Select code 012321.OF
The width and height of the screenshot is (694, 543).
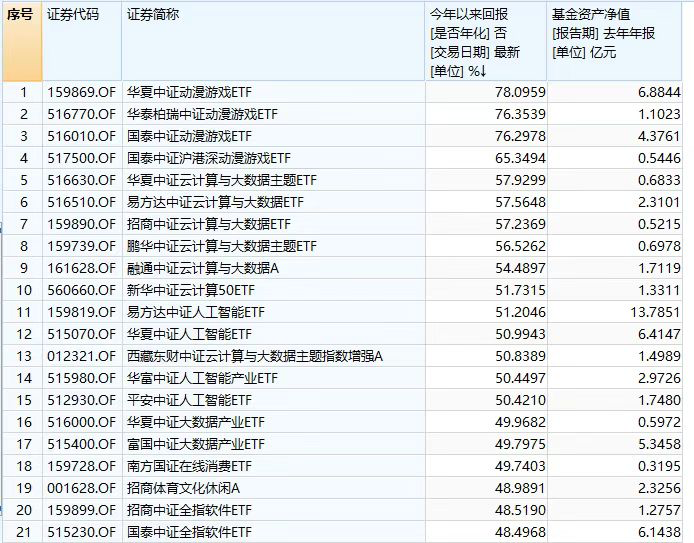point(81,356)
